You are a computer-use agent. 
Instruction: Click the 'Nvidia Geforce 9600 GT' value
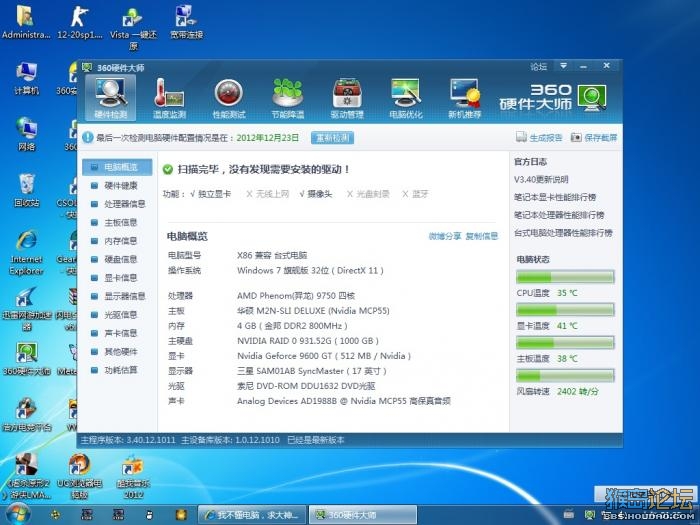[x=324, y=356]
